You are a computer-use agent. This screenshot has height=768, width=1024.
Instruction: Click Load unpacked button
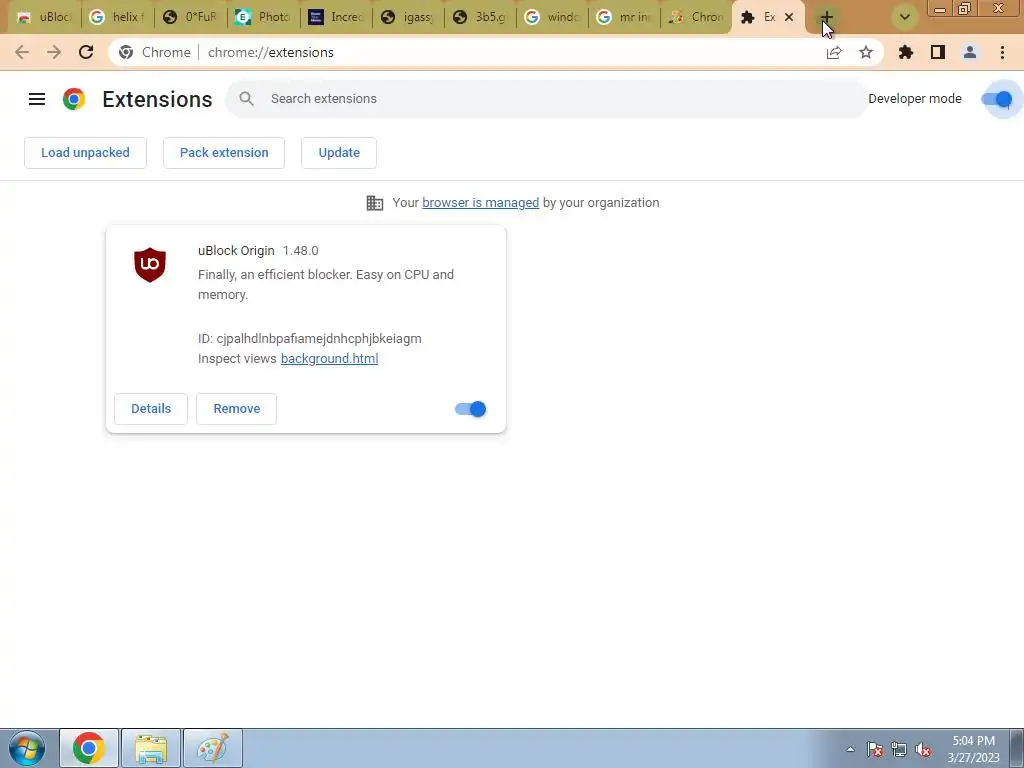pyautogui.click(x=86, y=153)
